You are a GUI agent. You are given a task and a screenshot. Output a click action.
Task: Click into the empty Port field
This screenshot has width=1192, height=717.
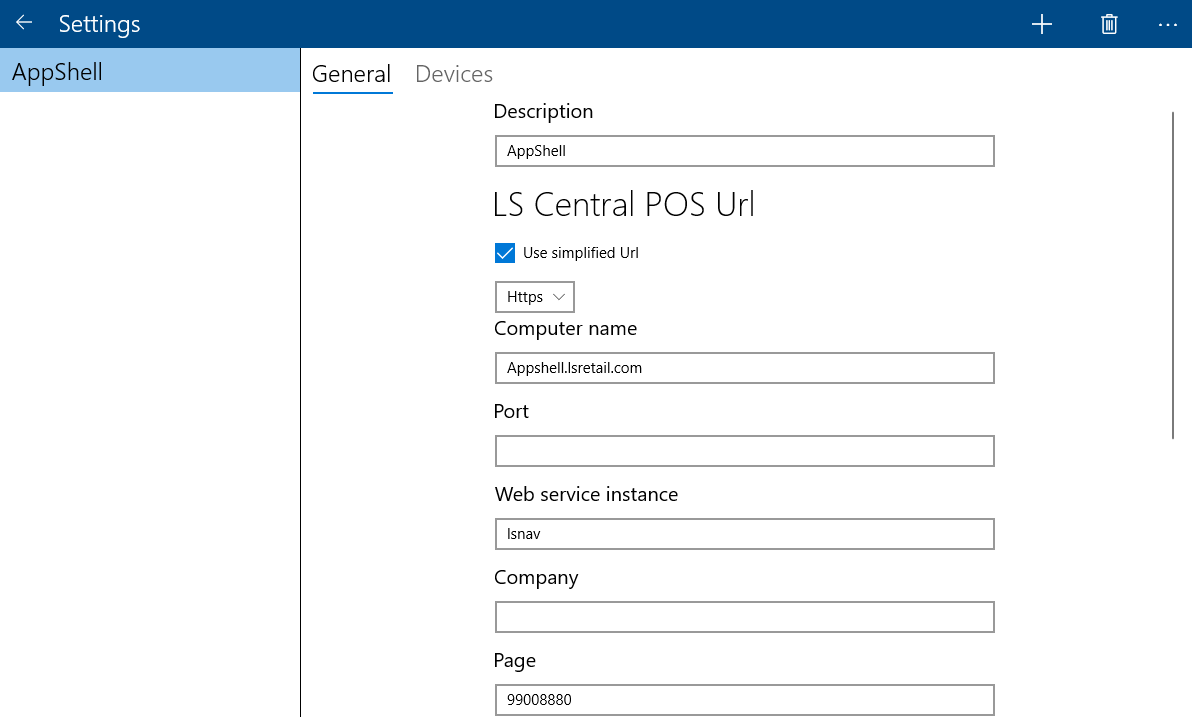pos(744,451)
